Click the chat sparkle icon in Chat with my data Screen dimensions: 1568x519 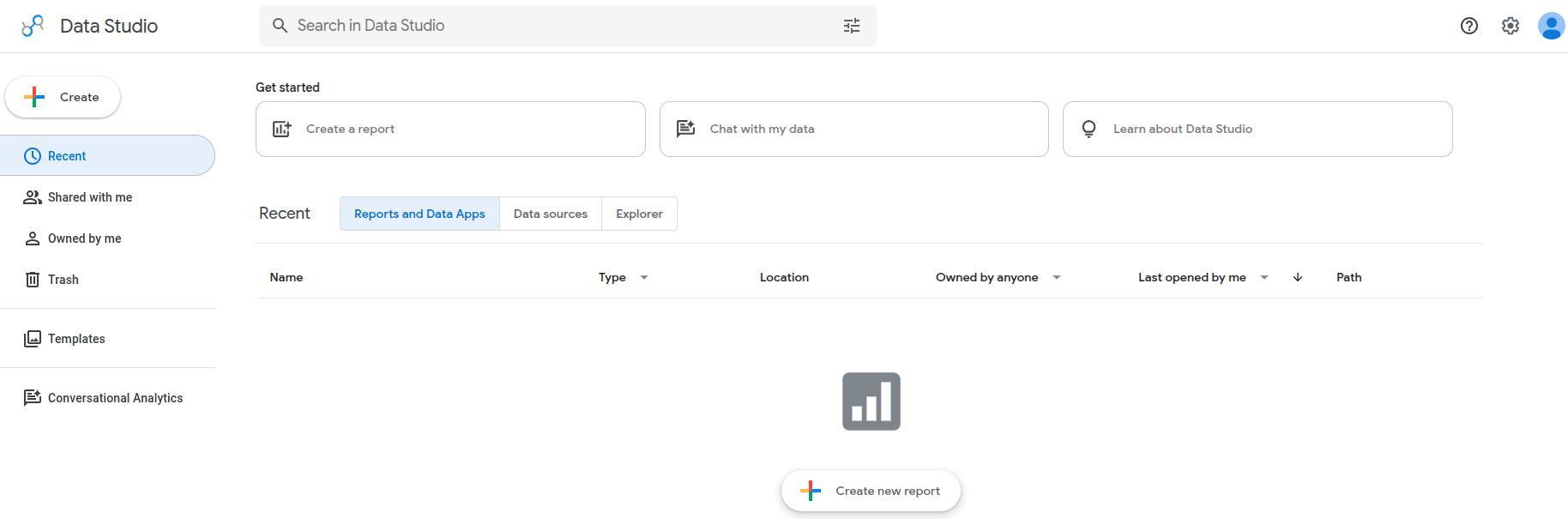click(685, 129)
